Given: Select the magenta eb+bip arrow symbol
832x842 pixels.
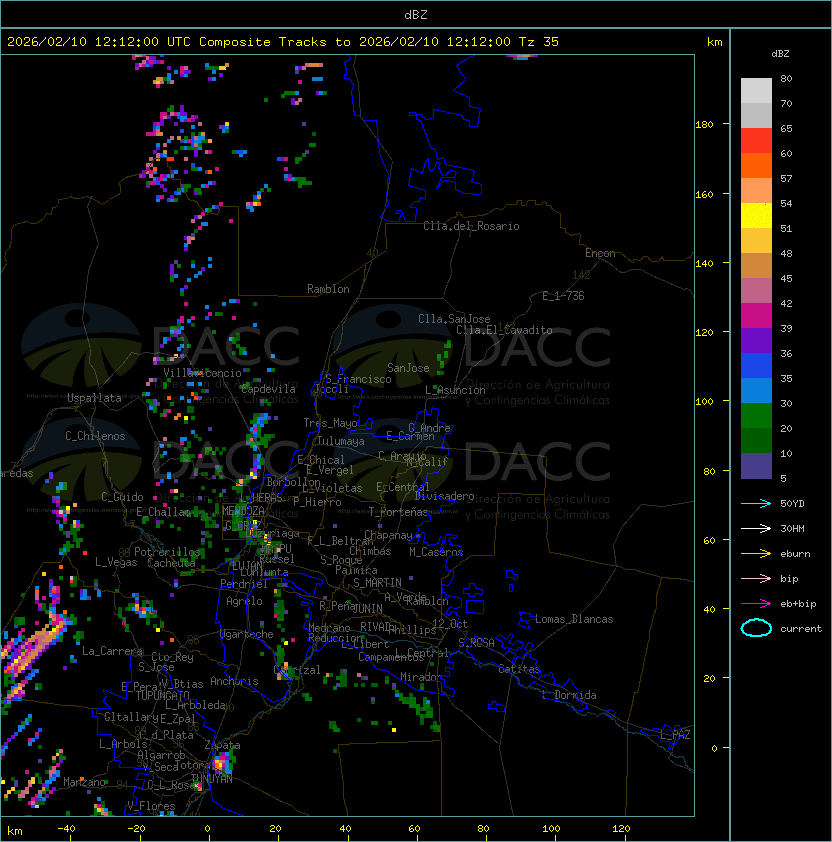Looking at the screenshot, I should pyautogui.click(x=756, y=603).
